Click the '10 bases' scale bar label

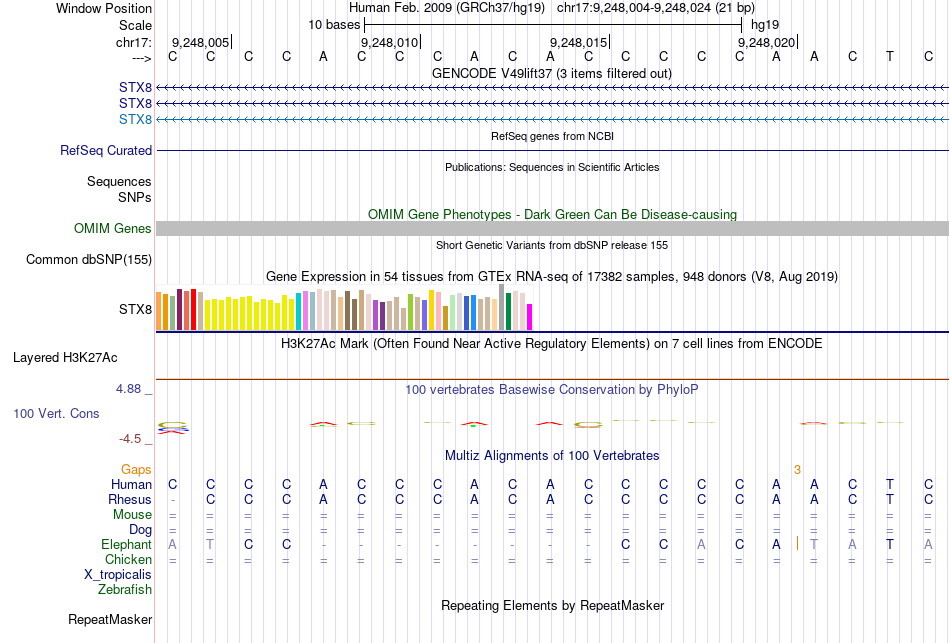tap(334, 25)
